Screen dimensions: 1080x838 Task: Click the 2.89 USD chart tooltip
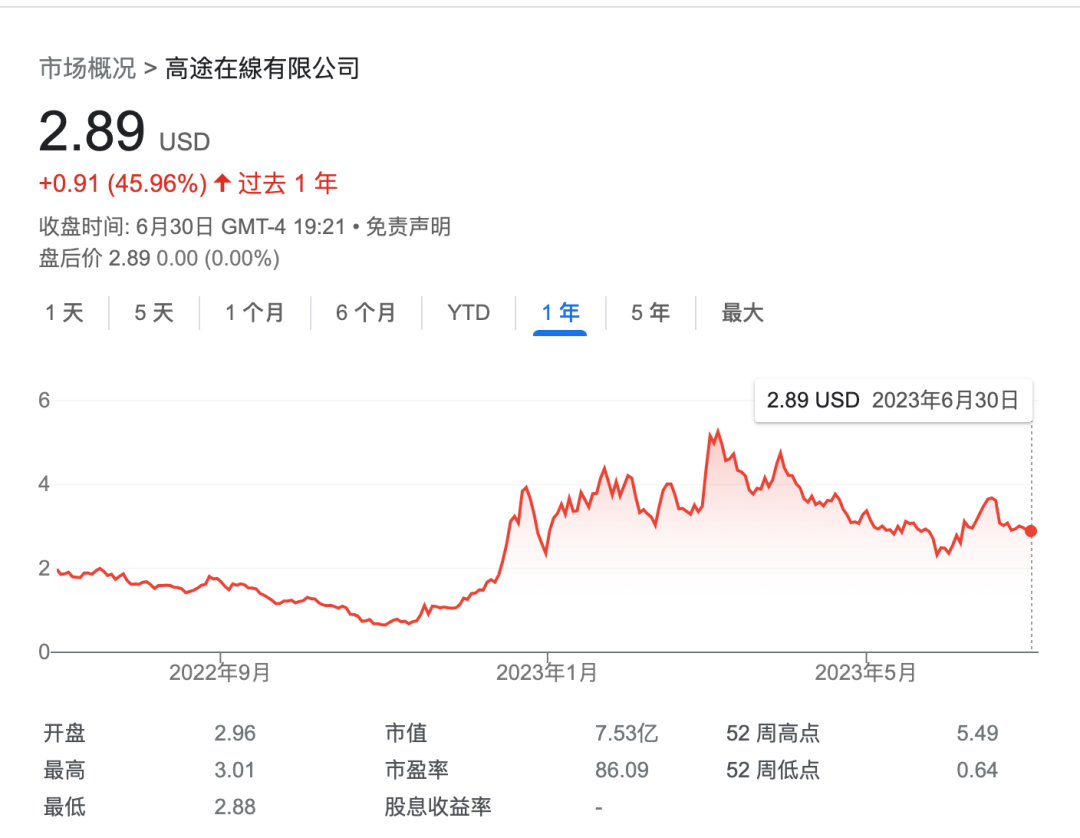893,400
